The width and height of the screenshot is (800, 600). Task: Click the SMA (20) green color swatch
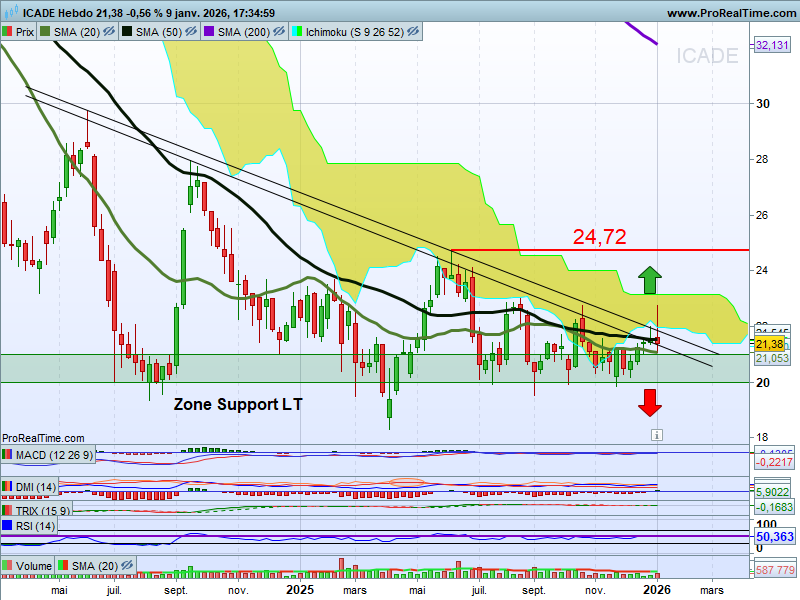45,32
